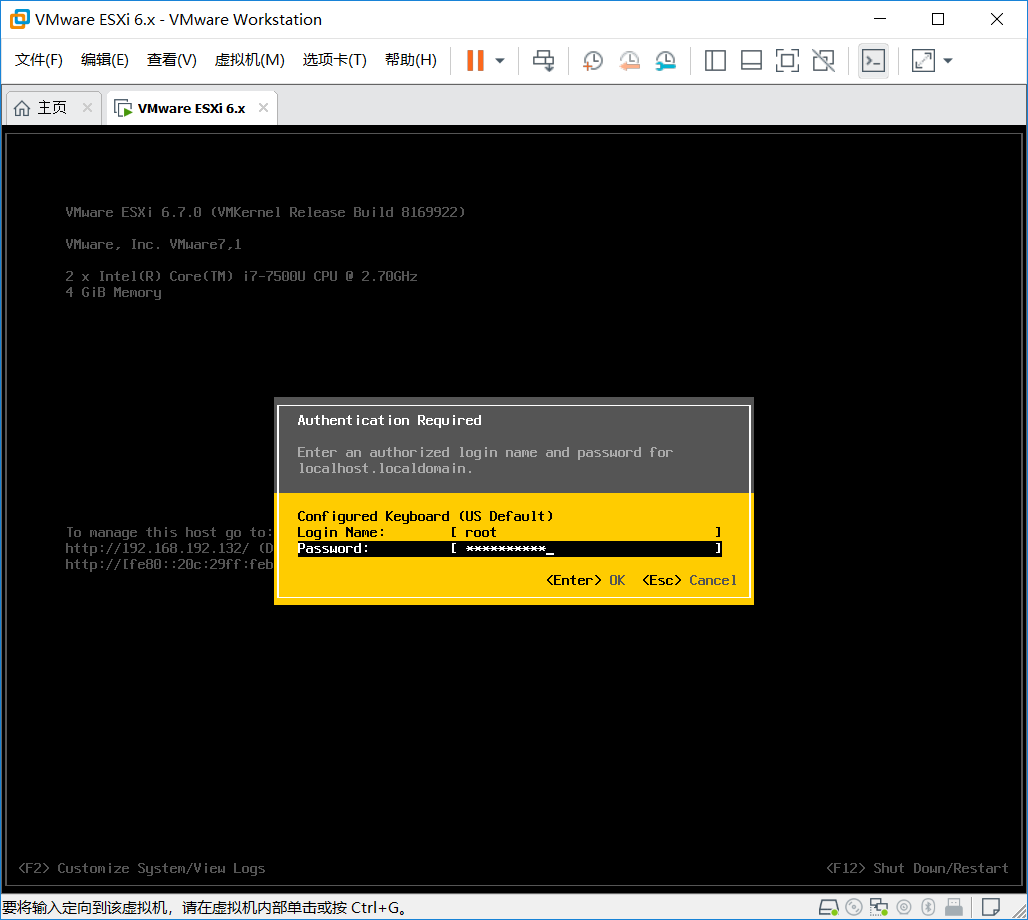Click the pause virtual machine button
Viewport: 1028px width, 920px height.
pyautogui.click(x=475, y=60)
